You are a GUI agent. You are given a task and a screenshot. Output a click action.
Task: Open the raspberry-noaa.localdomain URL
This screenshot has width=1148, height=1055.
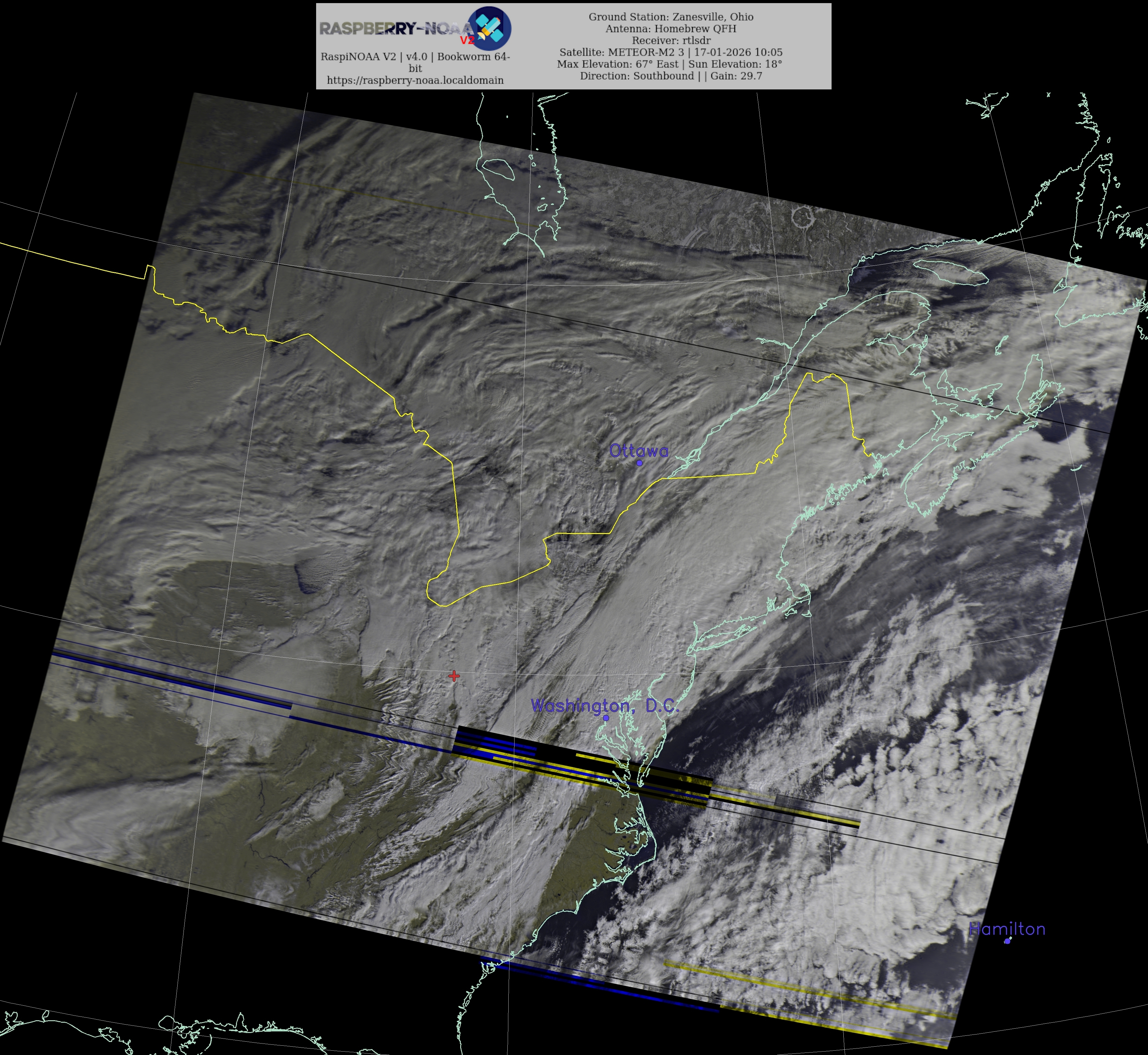click(x=415, y=80)
